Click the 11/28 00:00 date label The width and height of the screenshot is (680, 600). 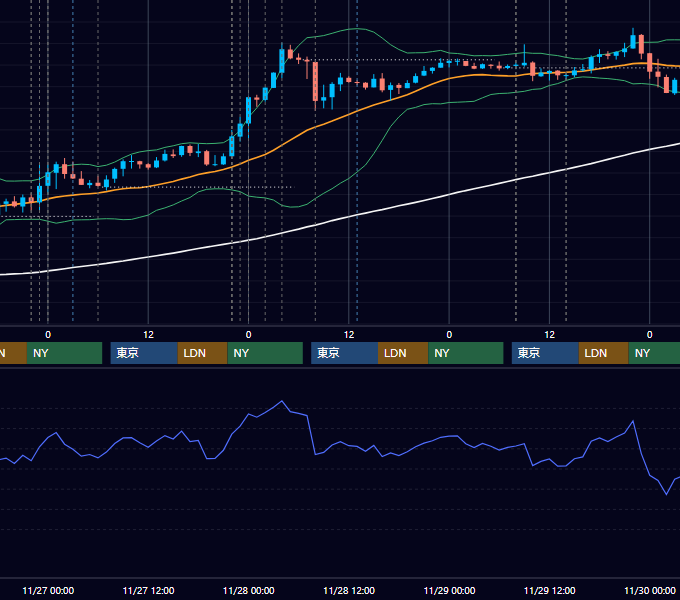(x=248, y=590)
